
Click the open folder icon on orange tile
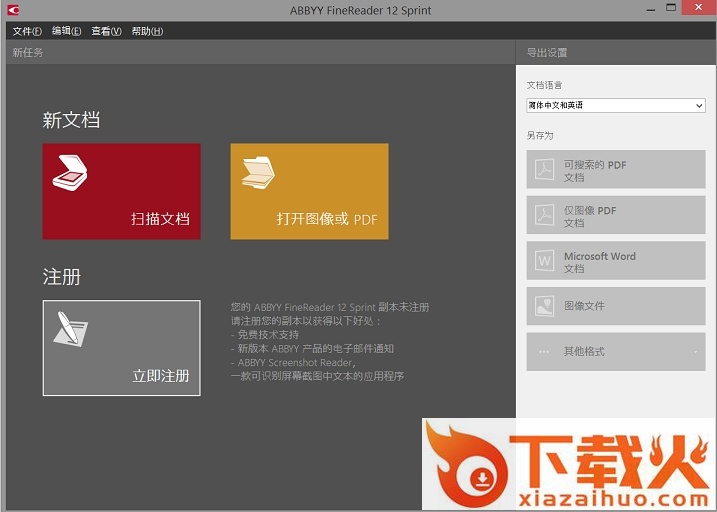pyautogui.click(x=258, y=173)
